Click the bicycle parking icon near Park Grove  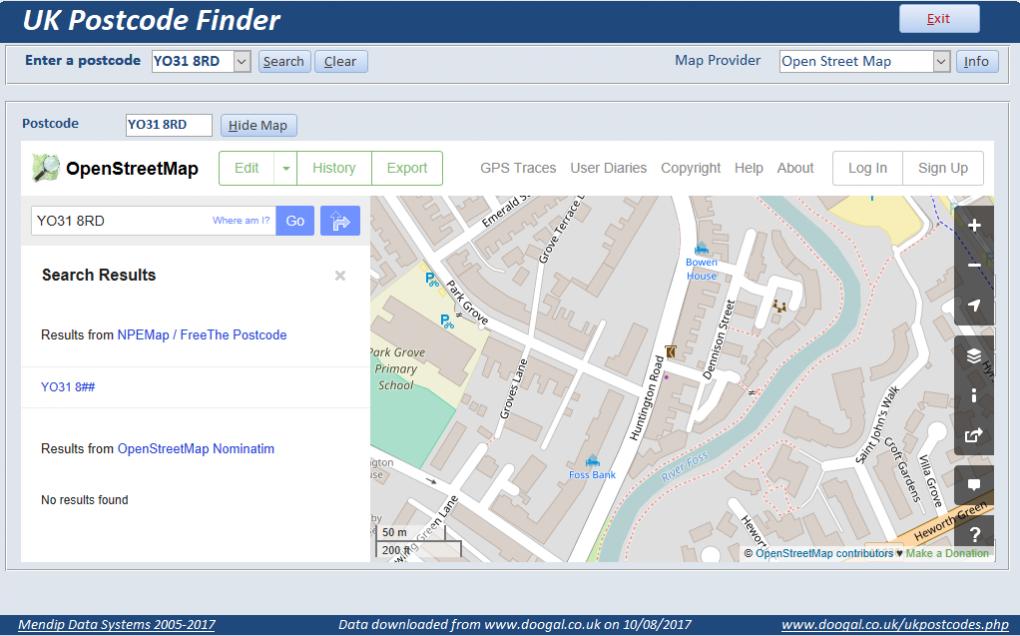[x=432, y=280]
